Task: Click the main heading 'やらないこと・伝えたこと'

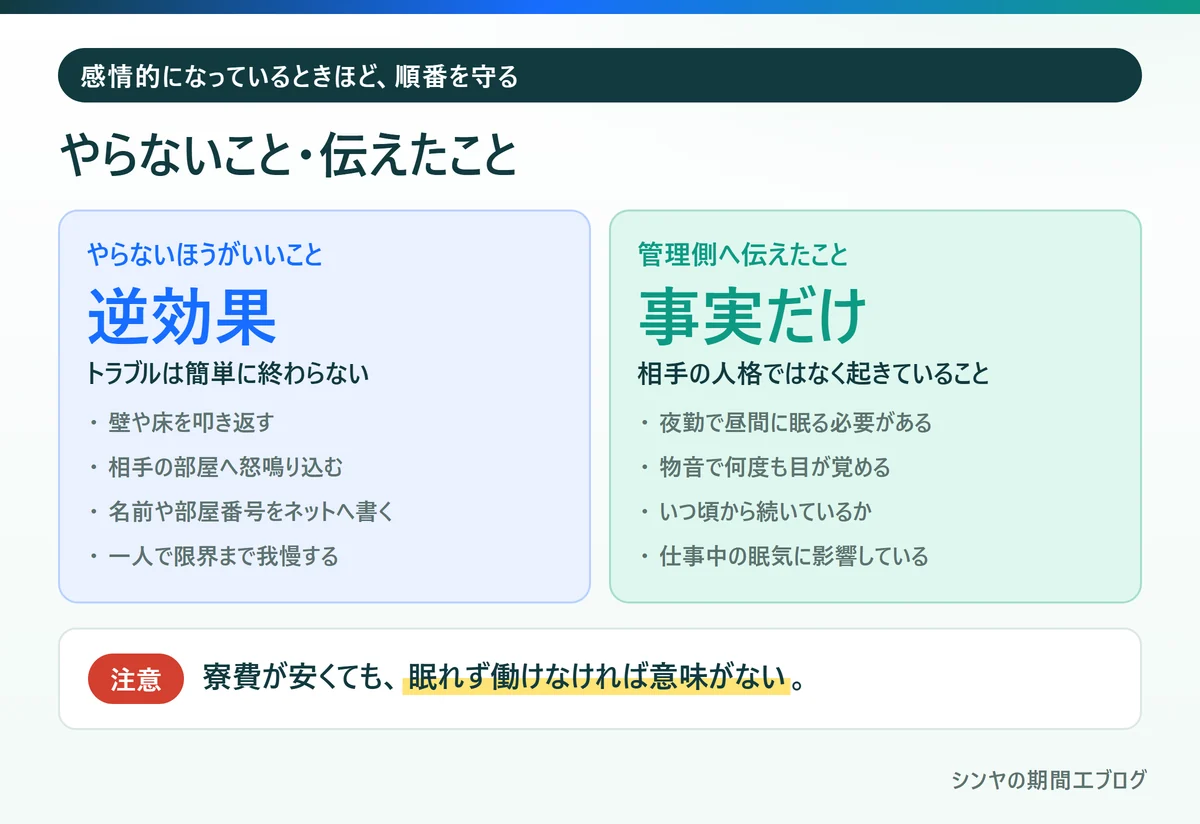Action: [x=289, y=157]
